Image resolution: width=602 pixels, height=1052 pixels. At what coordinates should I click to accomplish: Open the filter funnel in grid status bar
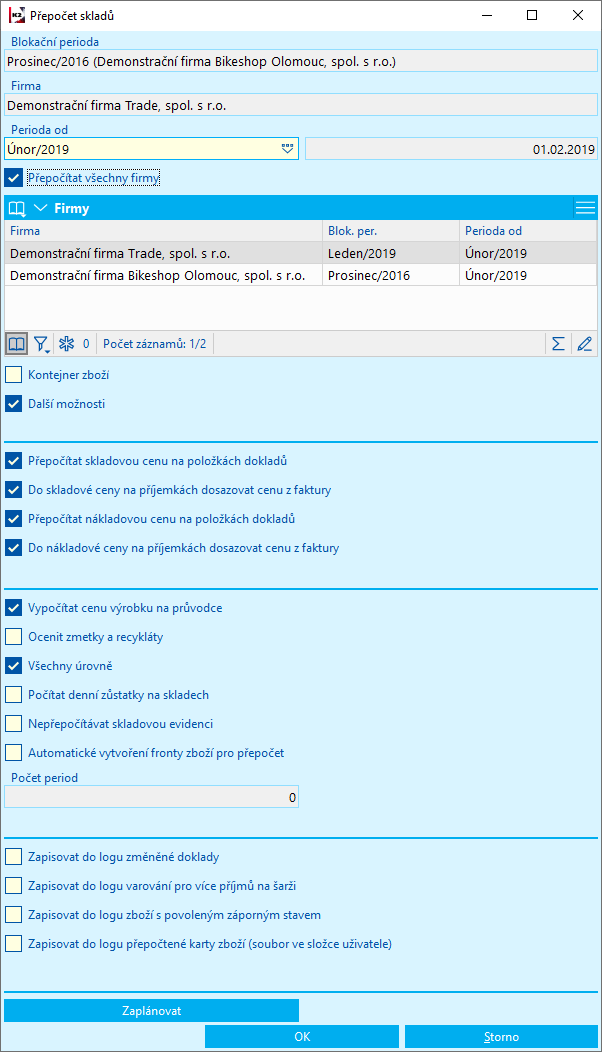pos(42,344)
